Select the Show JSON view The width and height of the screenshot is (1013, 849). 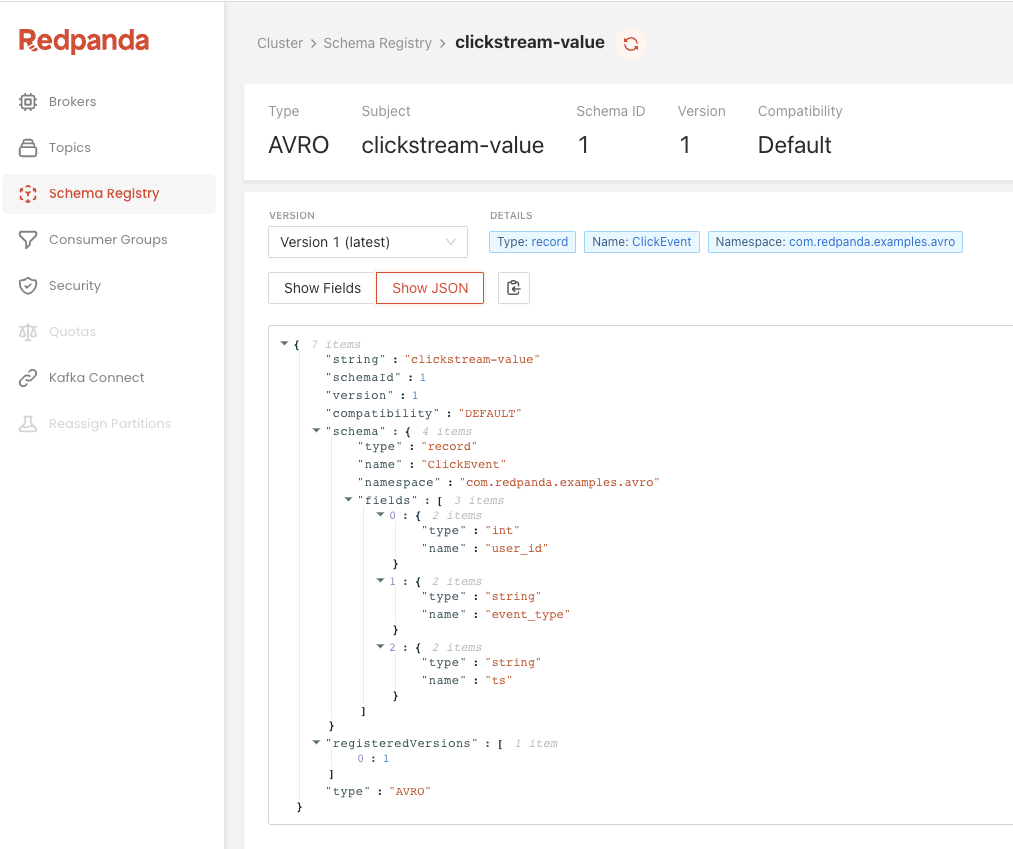[x=429, y=288]
